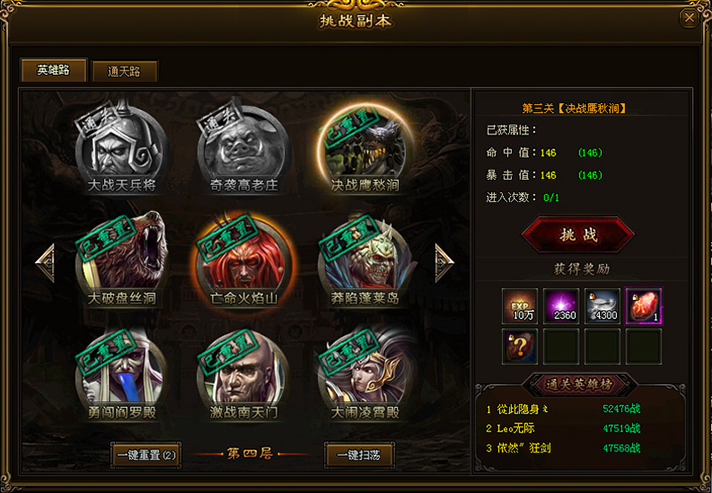This screenshot has height=493, width=712.
Task: Inspect the EXP 10万 reward icon
Action: 520,306
